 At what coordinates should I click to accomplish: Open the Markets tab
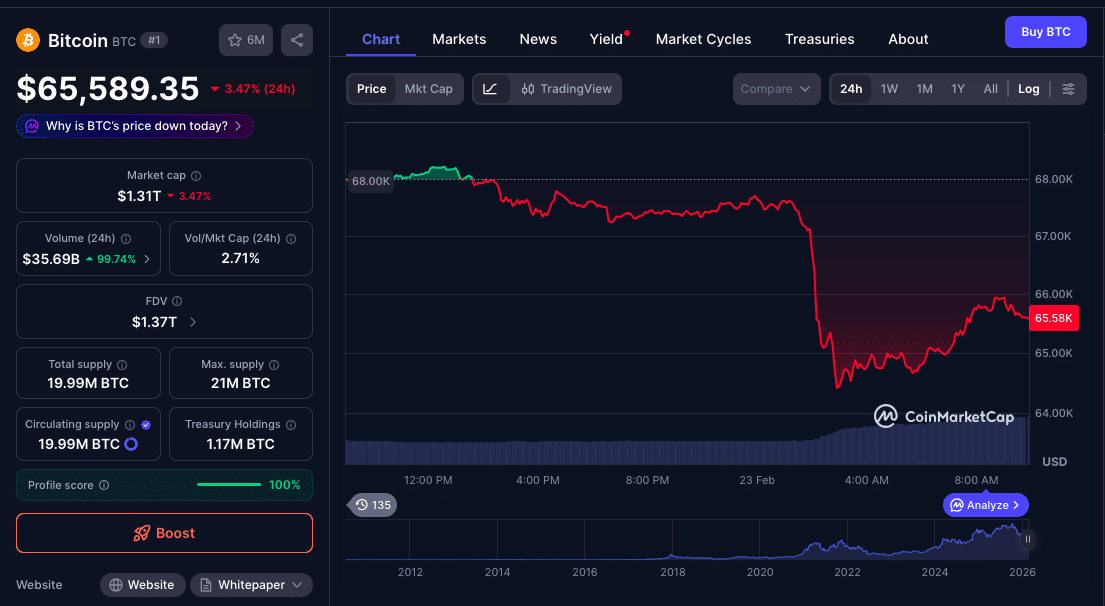coord(459,39)
